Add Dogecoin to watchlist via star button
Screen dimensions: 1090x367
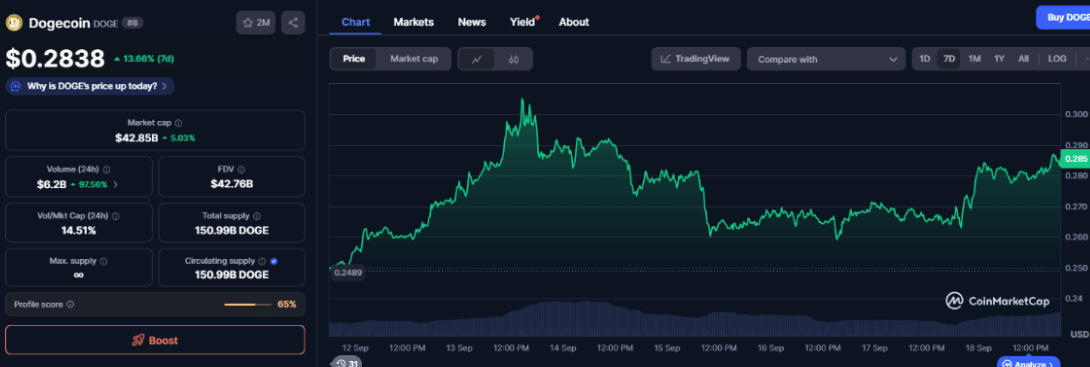coord(256,23)
